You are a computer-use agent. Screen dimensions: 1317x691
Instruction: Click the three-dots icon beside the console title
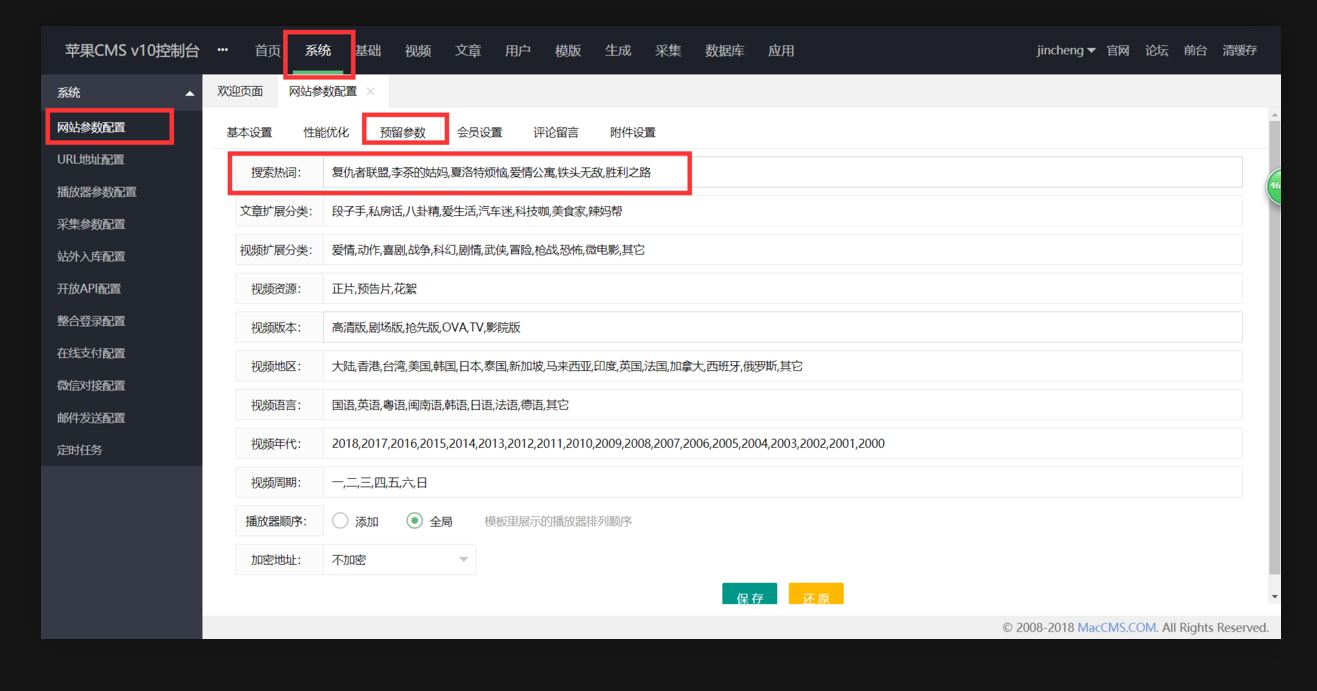click(223, 50)
